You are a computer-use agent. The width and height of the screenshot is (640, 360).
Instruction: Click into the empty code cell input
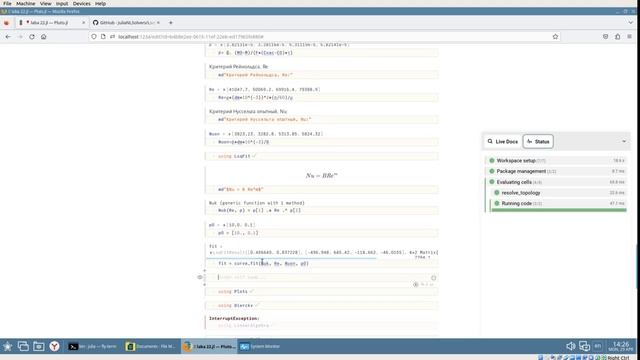pyautogui.click(x=322, y=278)
